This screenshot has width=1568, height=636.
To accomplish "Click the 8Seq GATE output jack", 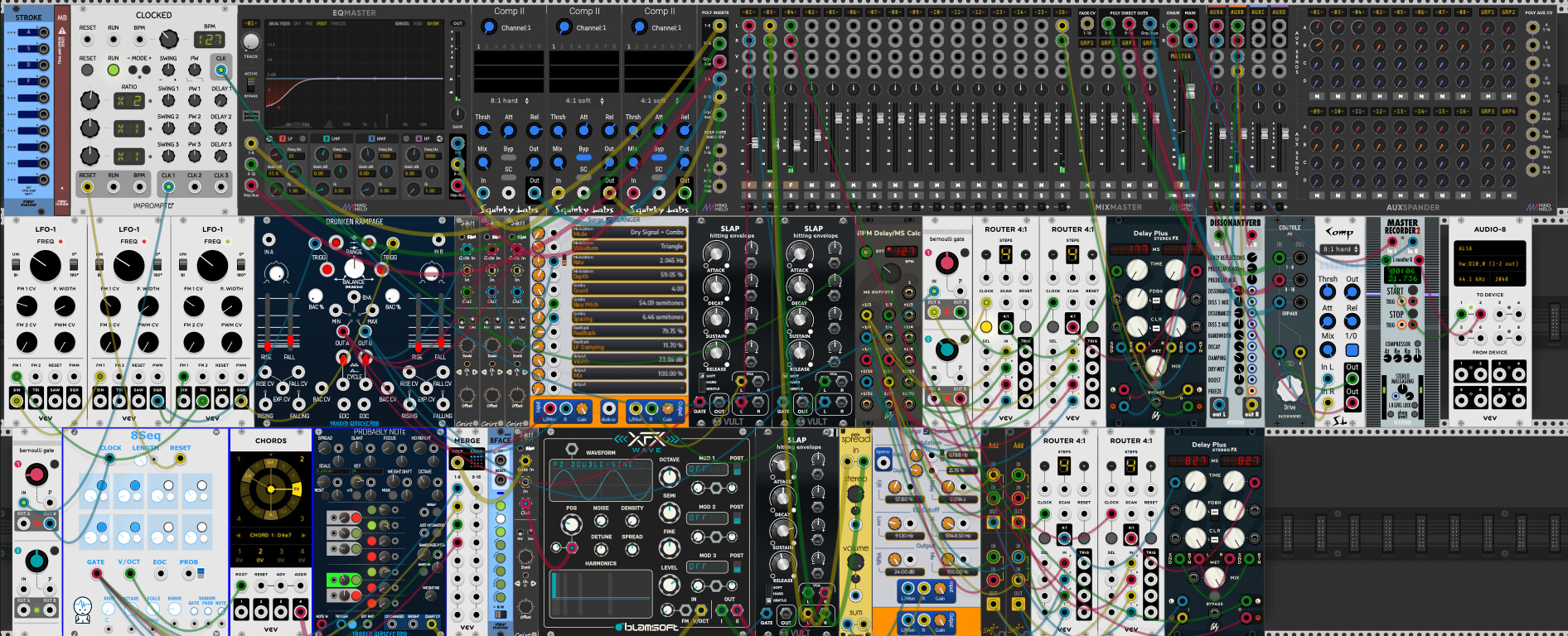I will click(x=97, y=574).
